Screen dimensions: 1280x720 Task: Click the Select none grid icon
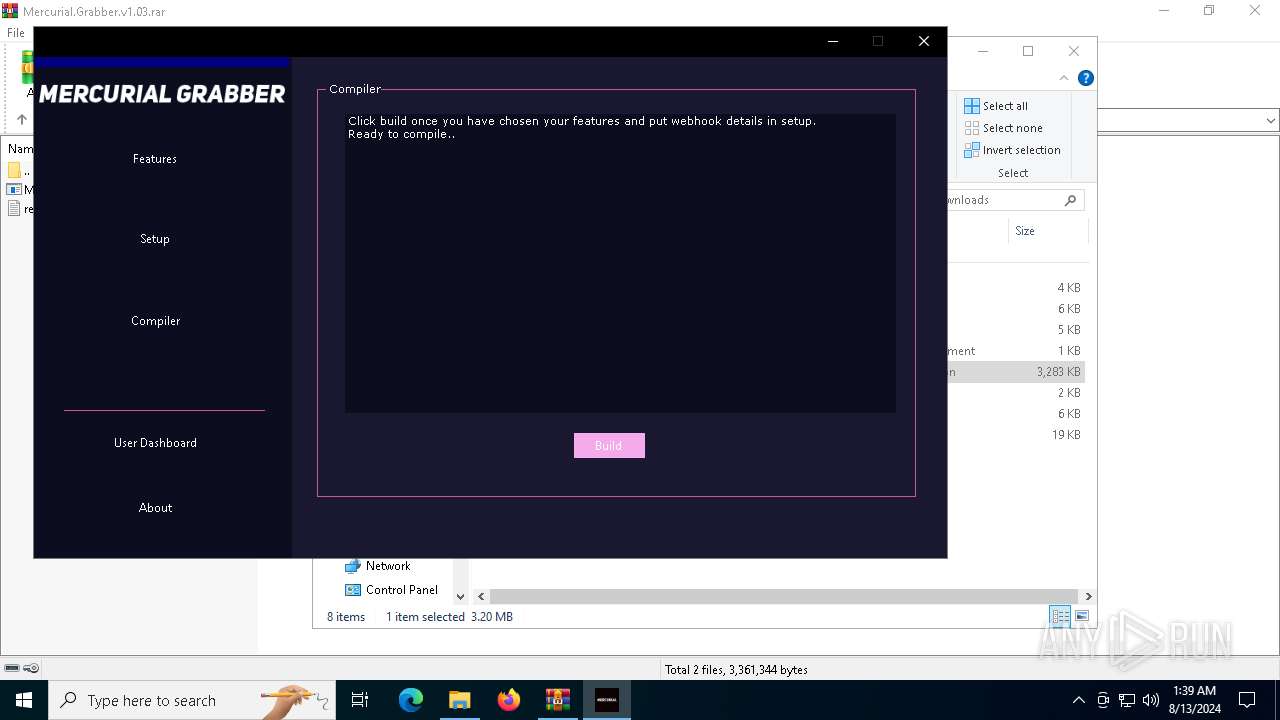coord(972,128)
